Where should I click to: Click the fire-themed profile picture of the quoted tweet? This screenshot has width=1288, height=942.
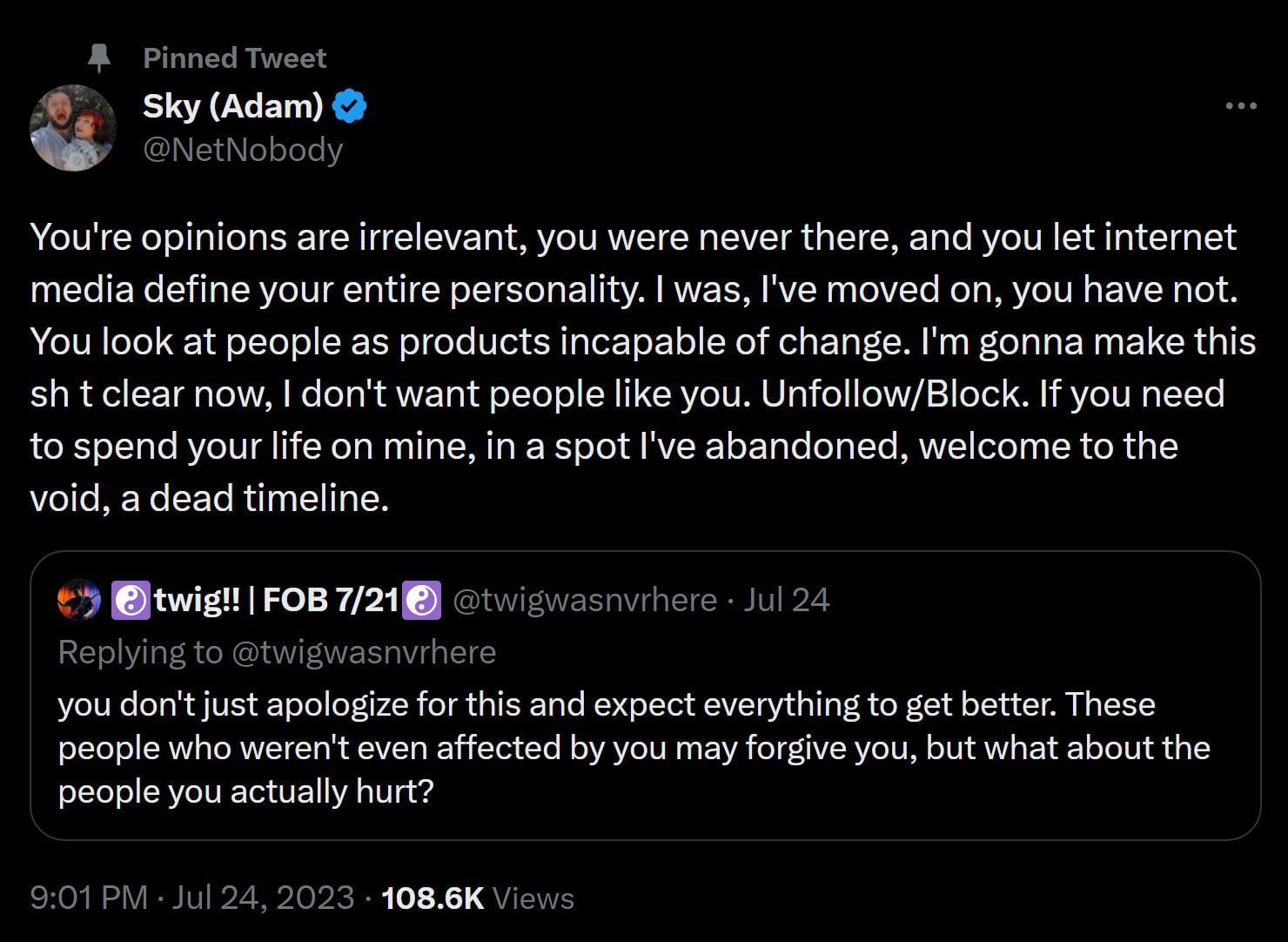click(79, 599)
